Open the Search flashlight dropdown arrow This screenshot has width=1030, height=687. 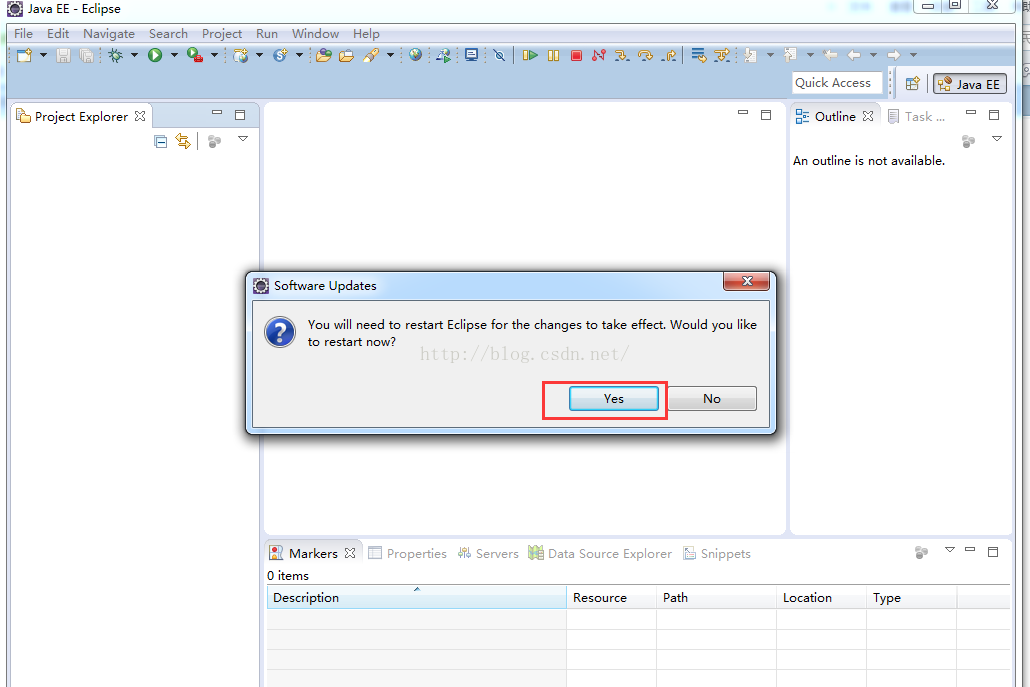click(390, 55)
